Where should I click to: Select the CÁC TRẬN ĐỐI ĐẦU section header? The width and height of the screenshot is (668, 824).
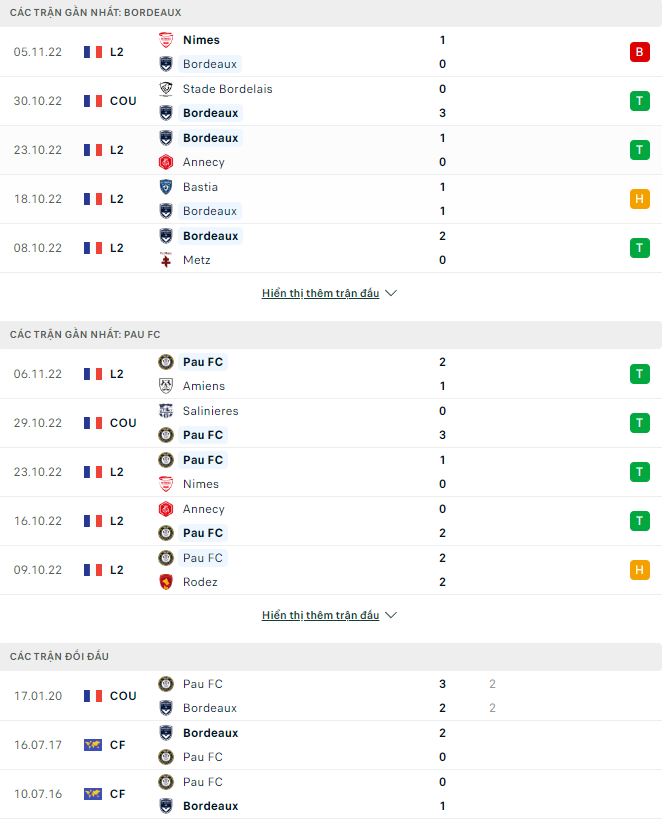60,657
